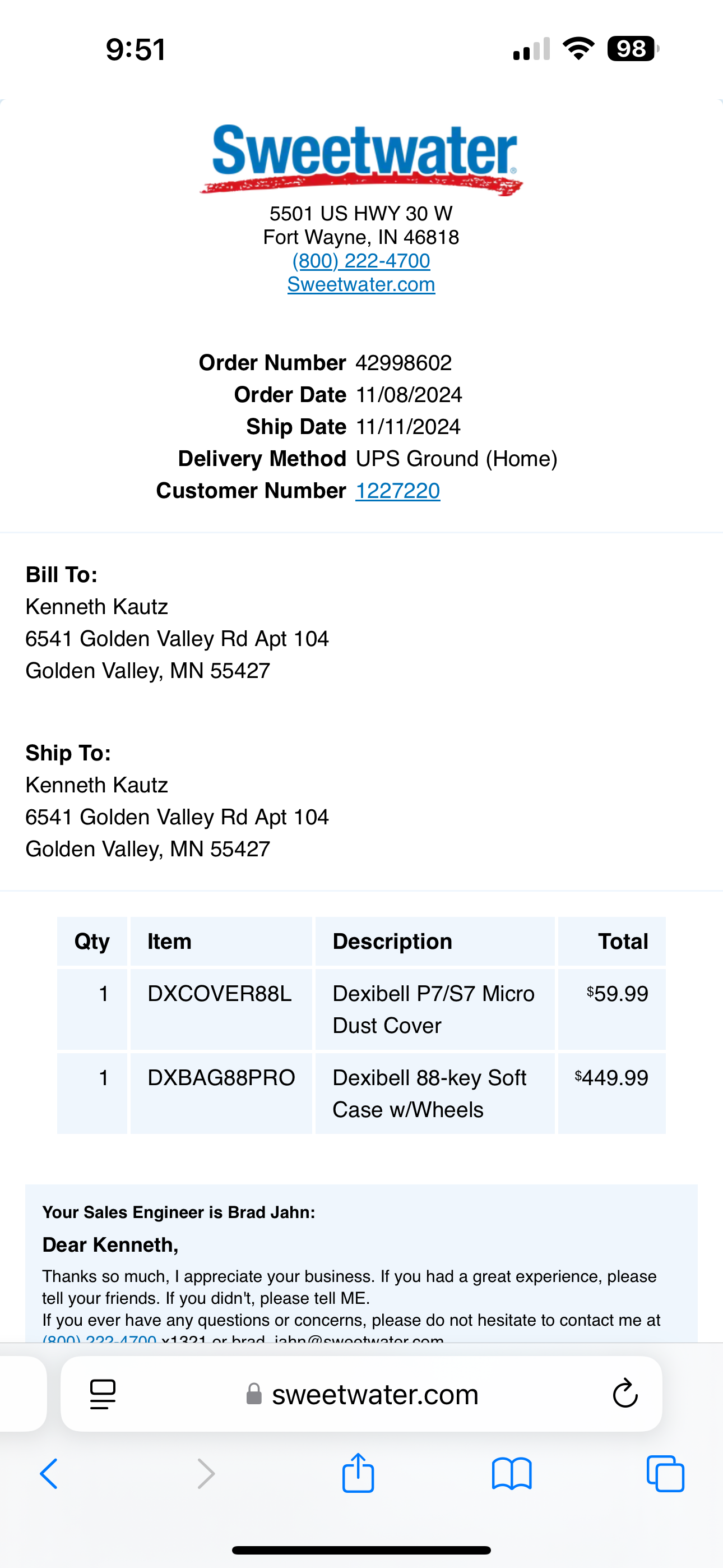Tap the padlock icon in address bar
The height and width of the screenshot is (1568, 723).
click(x=254, y=1394)
